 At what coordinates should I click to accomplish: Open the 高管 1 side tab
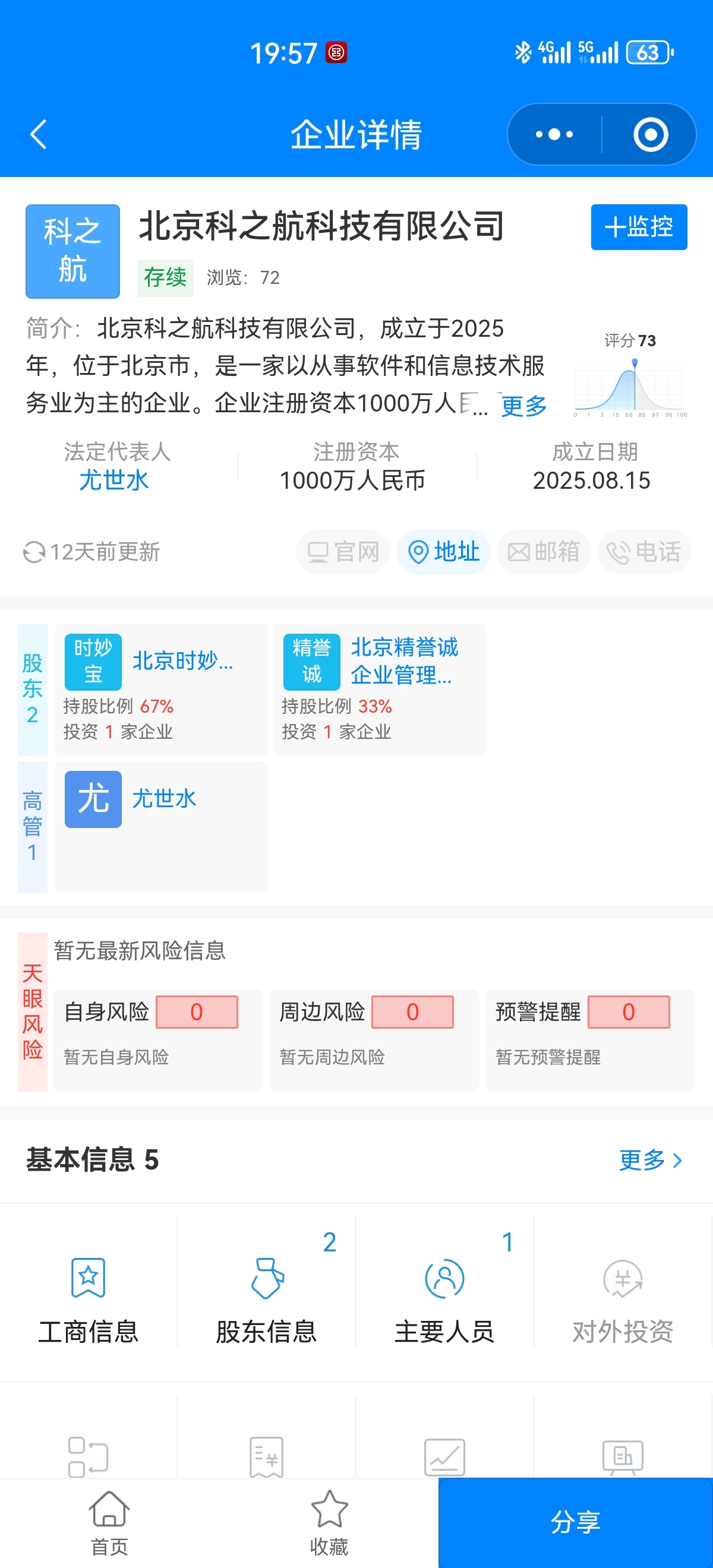[32, 827]
